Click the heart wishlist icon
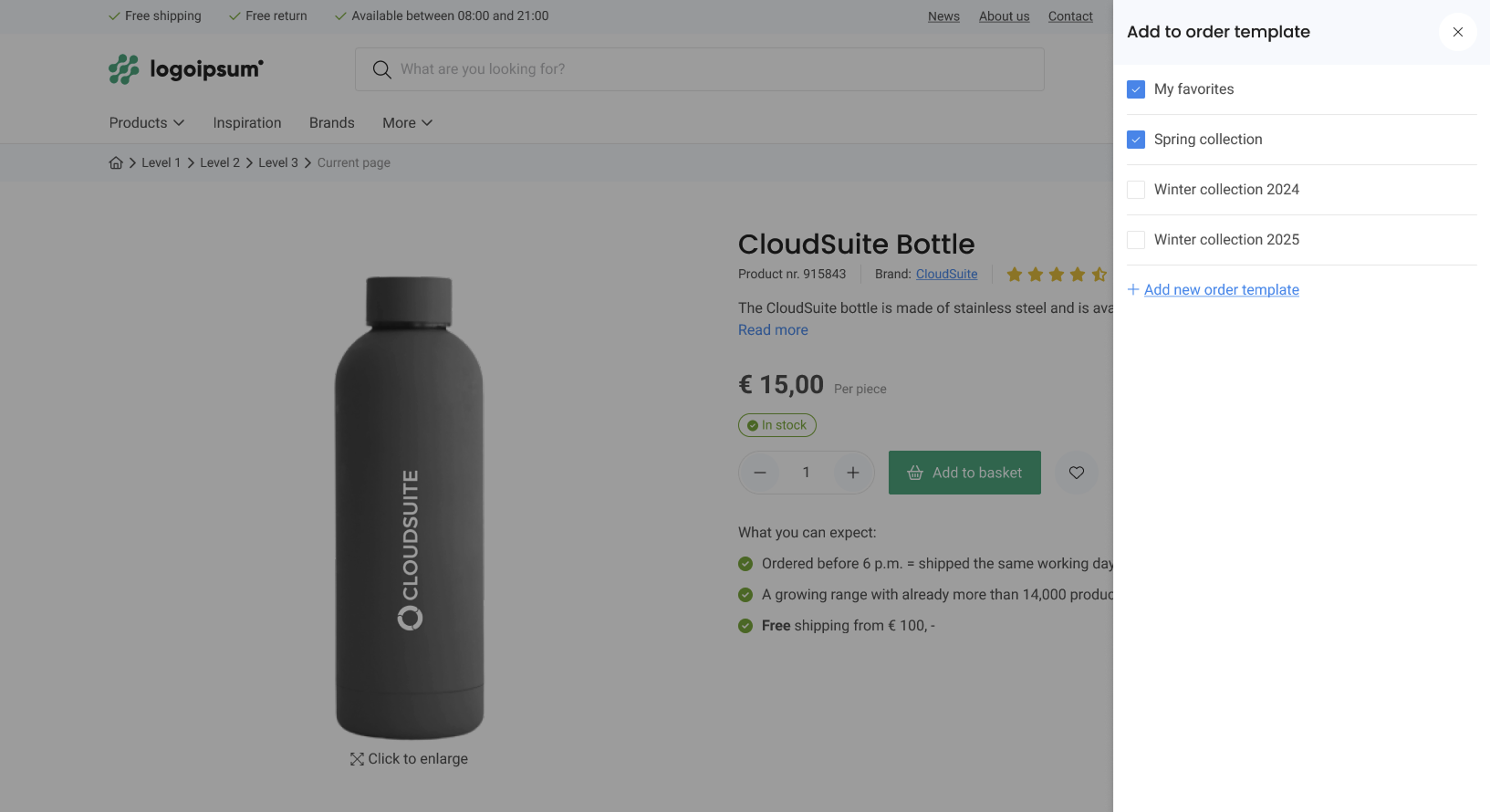Image resolution: width=1490 pixels, height=812 pixels. [x=1076, y=473]
